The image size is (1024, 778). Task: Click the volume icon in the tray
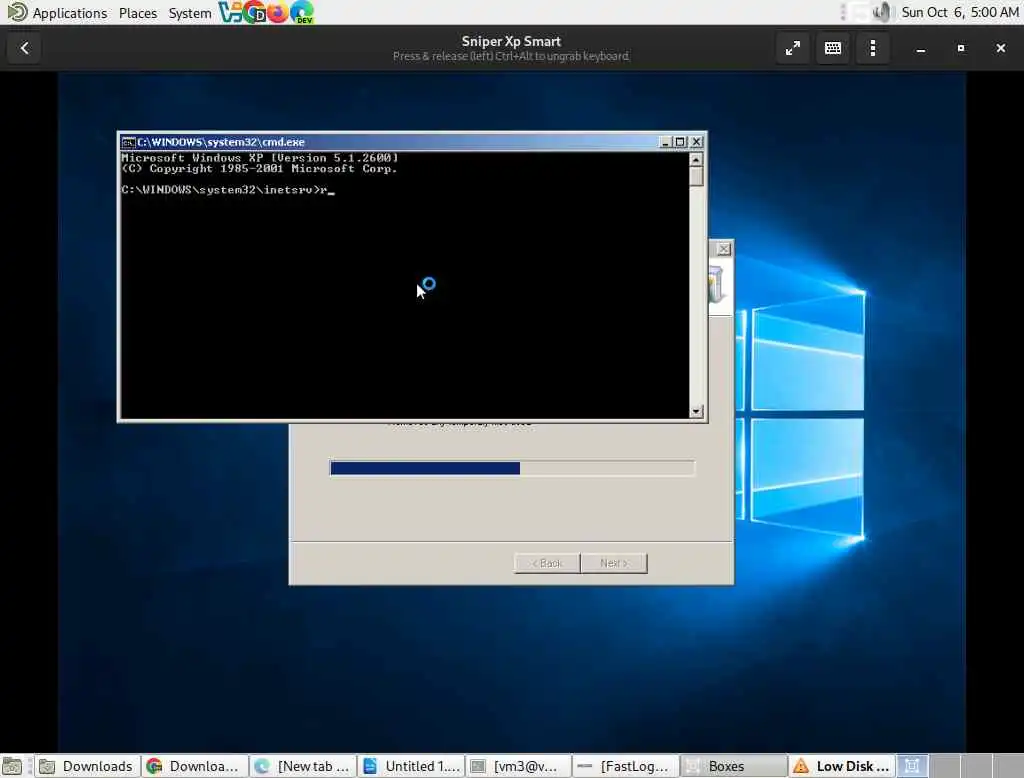(882, 12)
